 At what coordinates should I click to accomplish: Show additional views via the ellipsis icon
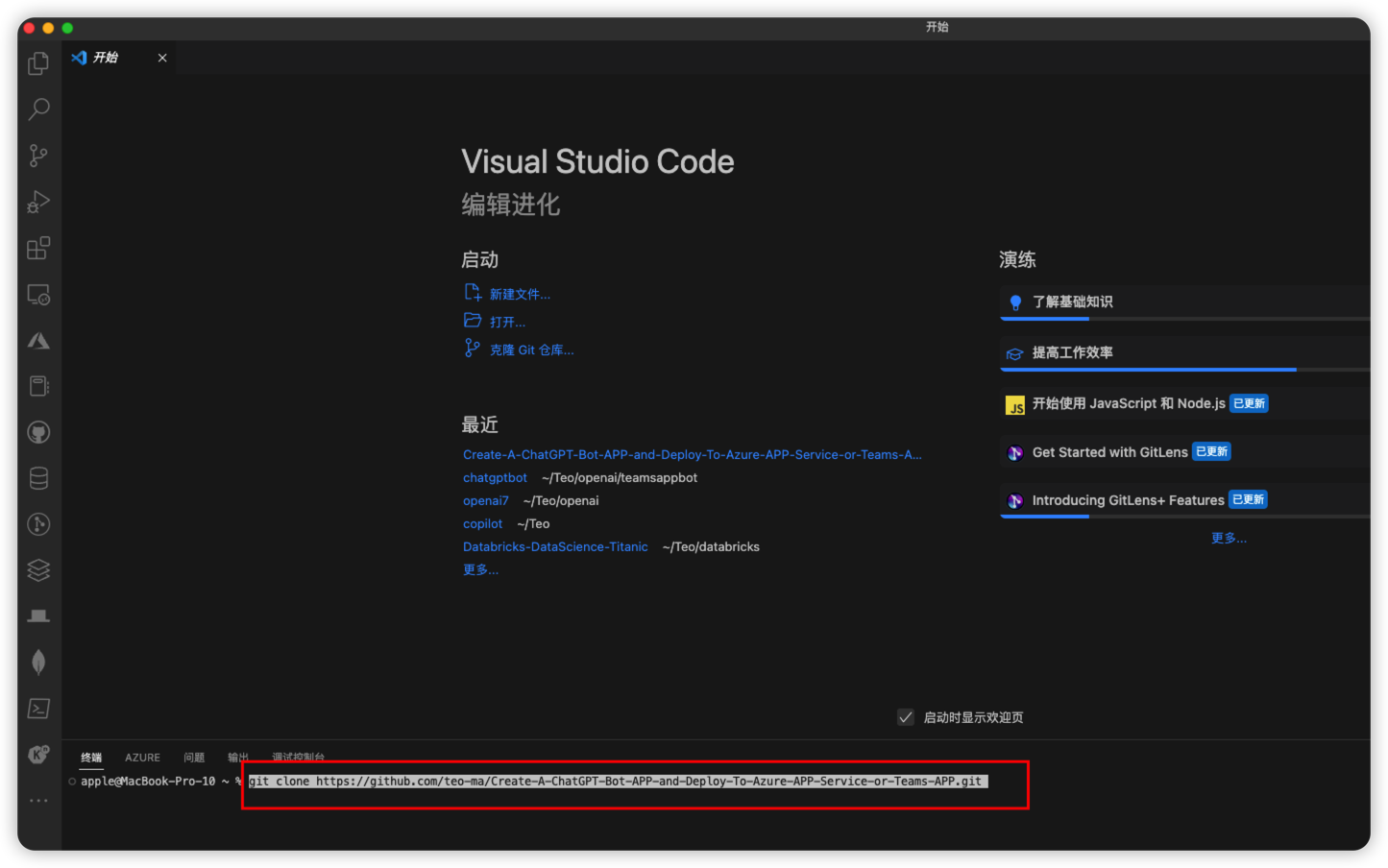click(38, 800)
